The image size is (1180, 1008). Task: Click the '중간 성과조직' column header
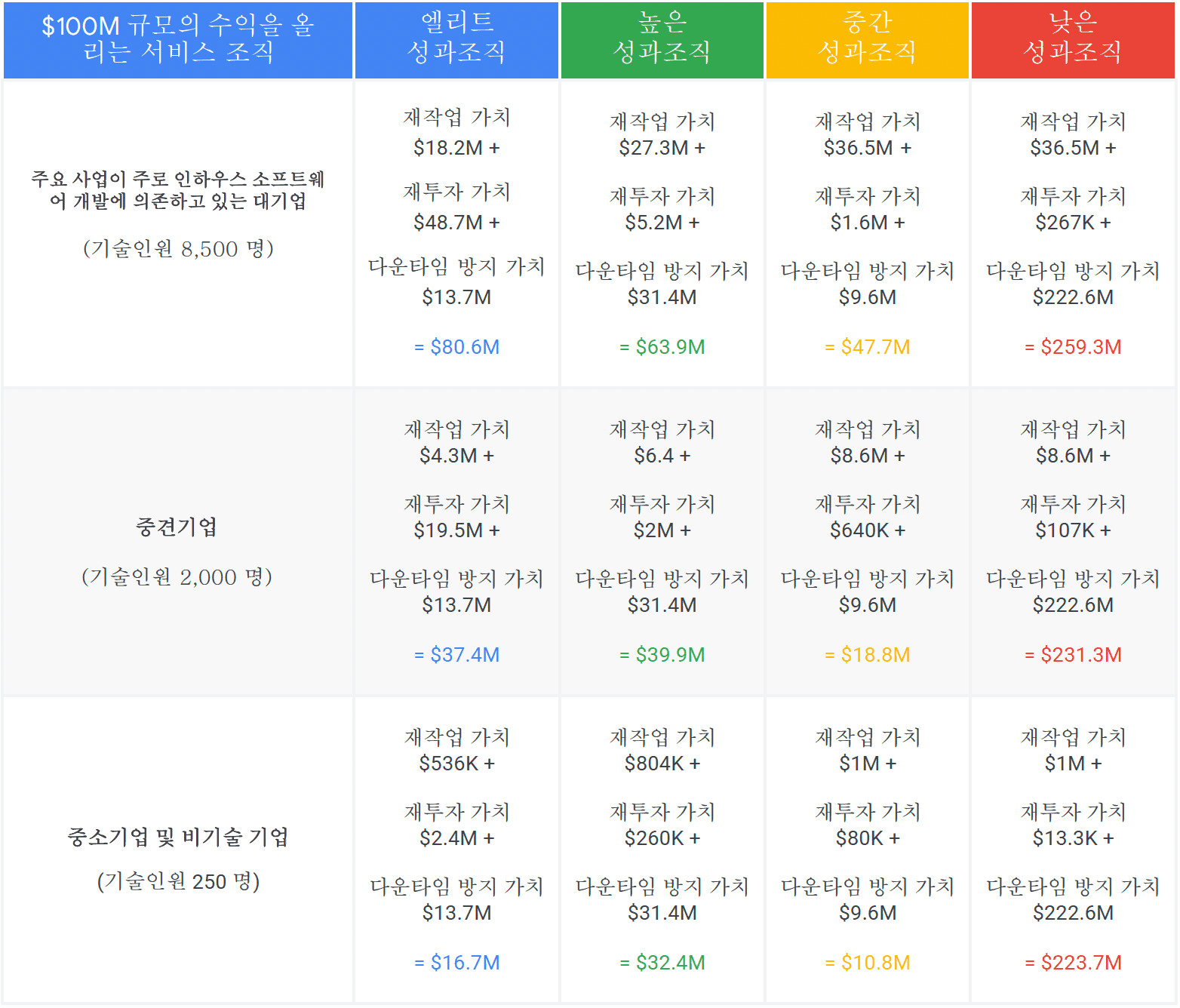pos(868,39)
